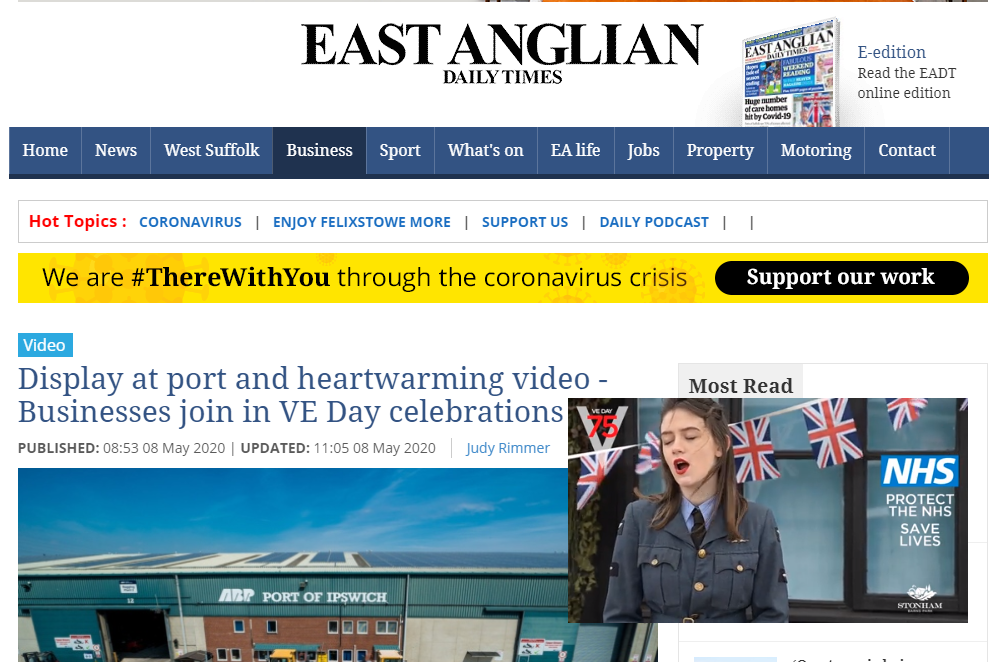Click the Support our work button
This screenshot has width=989, height=662.
pos(841,277)
